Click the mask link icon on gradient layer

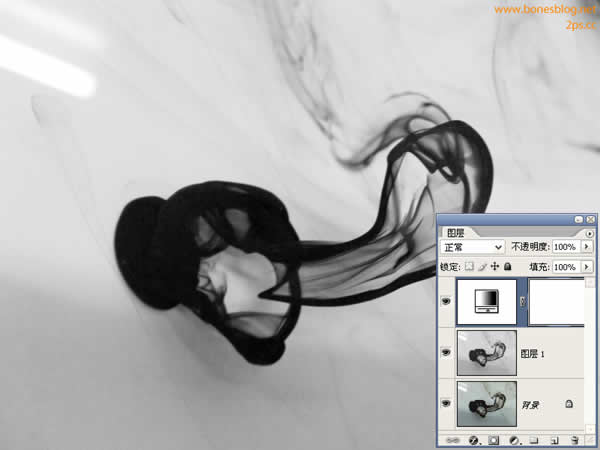[x=523, y=302]
